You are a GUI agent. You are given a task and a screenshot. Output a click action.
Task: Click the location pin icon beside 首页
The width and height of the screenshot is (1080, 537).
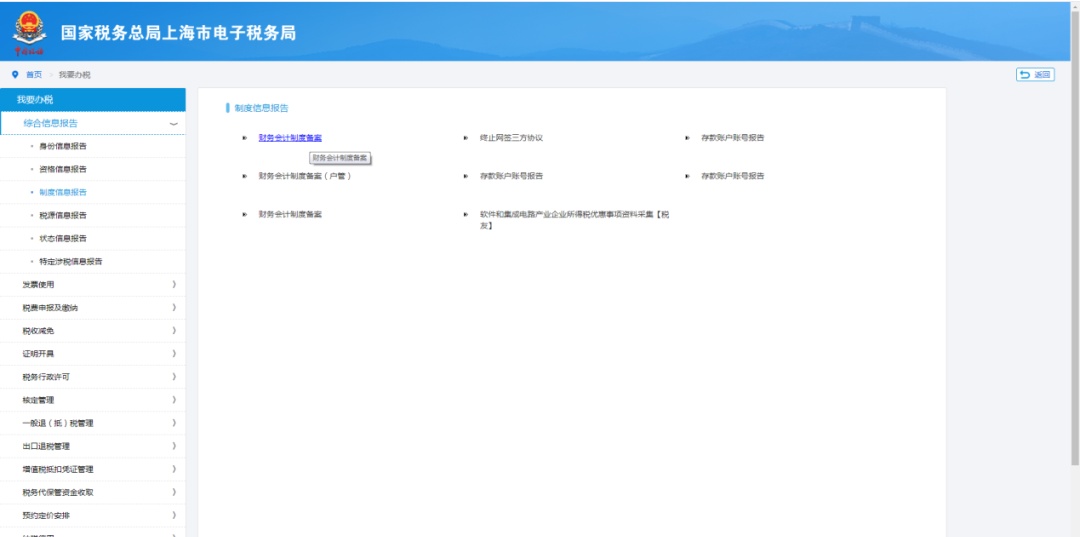click(x=15, y=75)
